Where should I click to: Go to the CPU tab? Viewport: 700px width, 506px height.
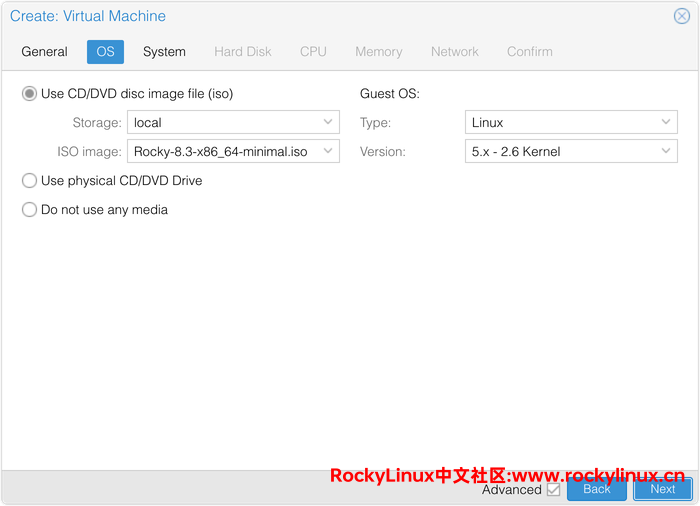click(313, 52)
